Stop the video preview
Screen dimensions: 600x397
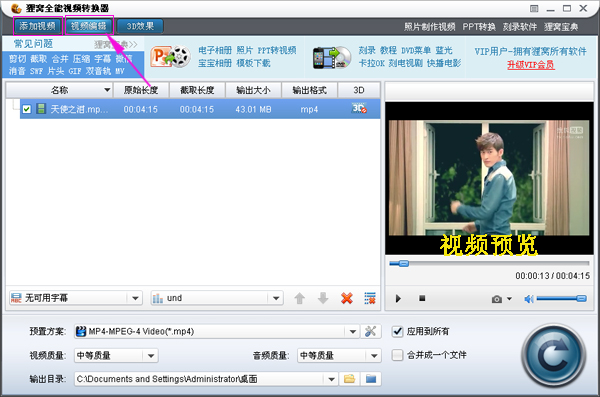422,298
